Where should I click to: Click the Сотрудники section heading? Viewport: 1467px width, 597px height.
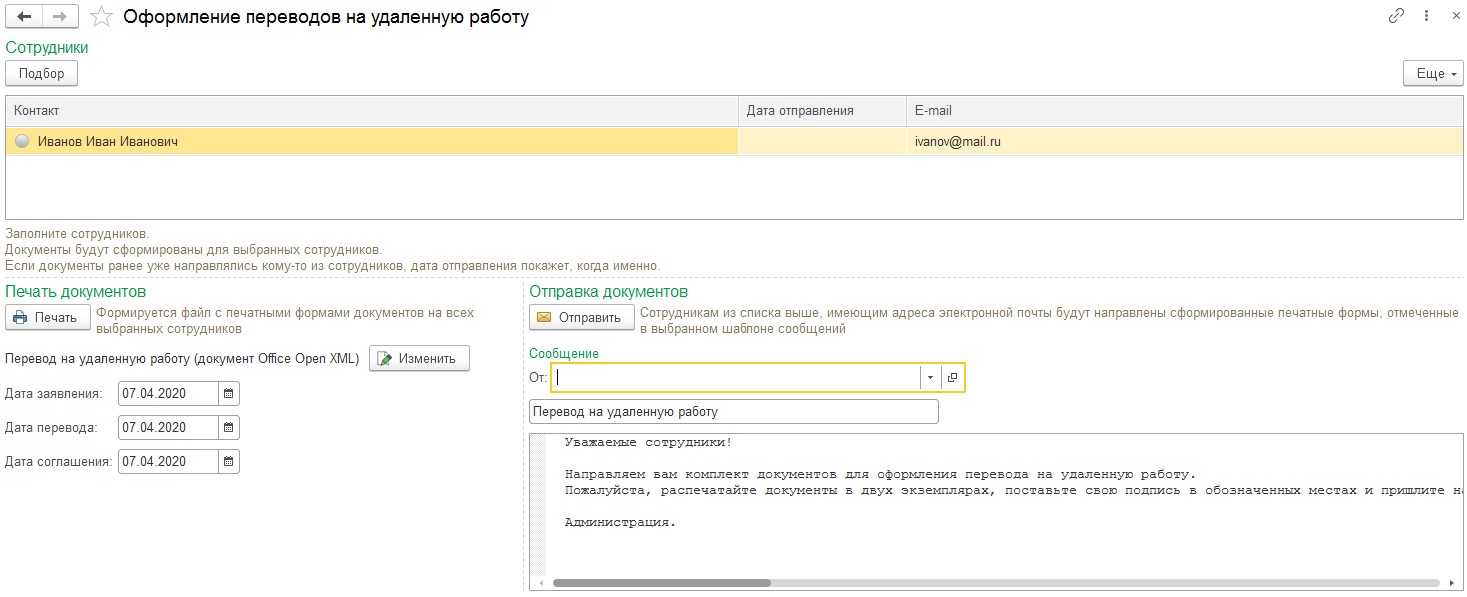[47, 47]
